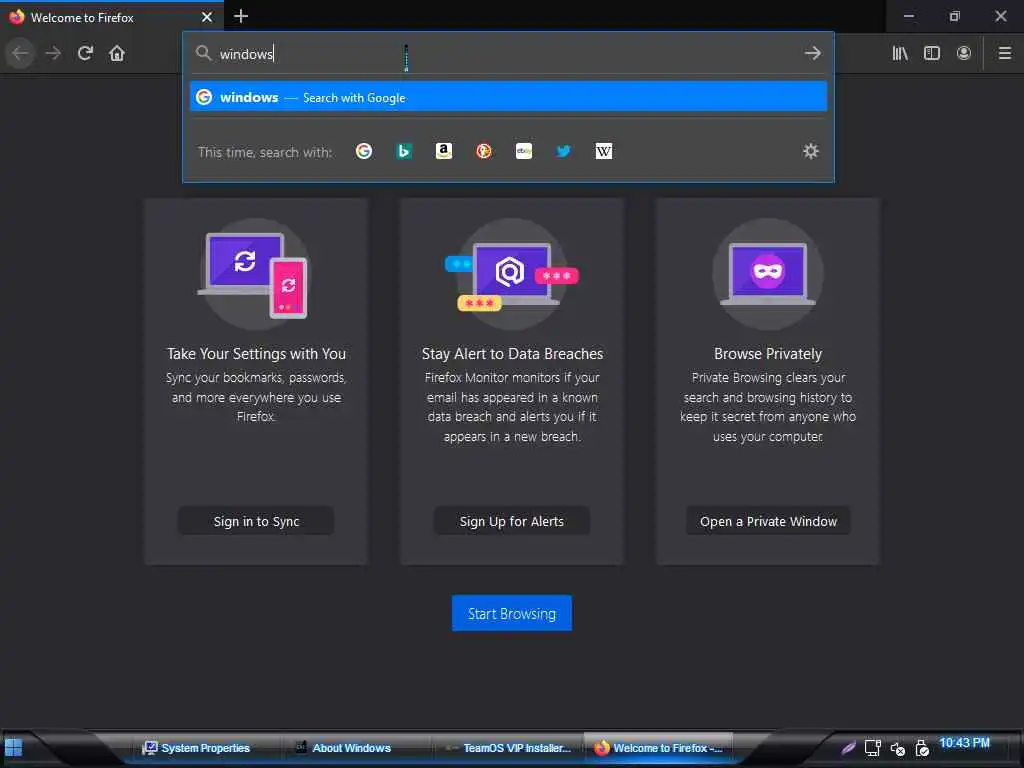Select the Welcome to Firefox tab

point(112,17)
